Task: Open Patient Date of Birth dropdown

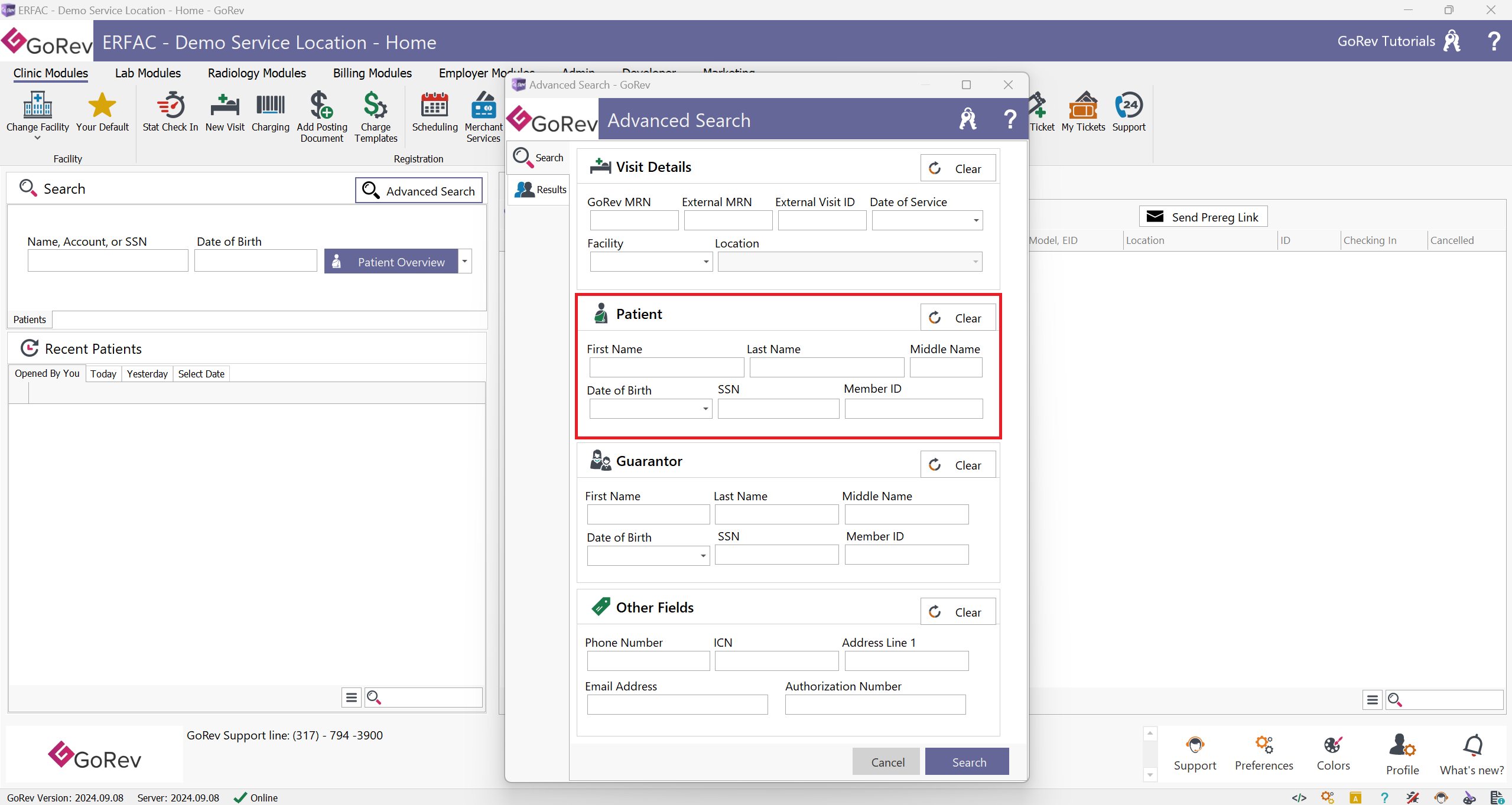Action: (705, 409)
